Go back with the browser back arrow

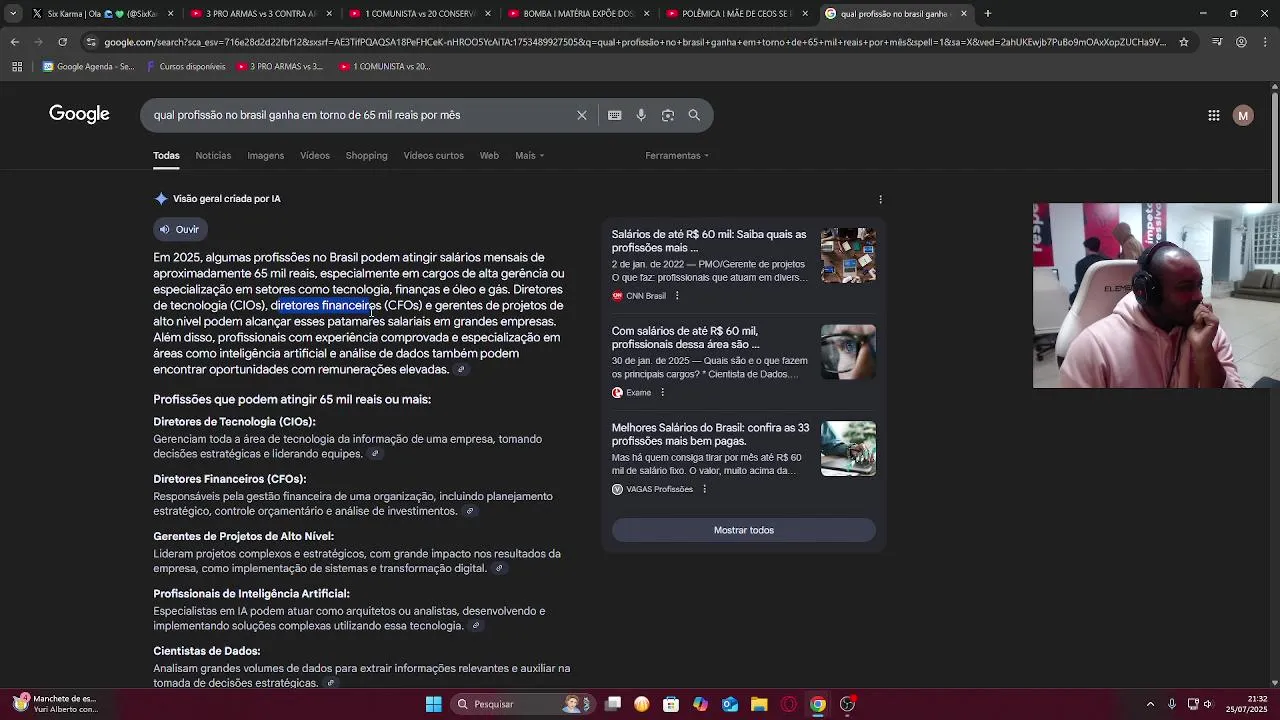pyautogui.click(x=14, y=42)
